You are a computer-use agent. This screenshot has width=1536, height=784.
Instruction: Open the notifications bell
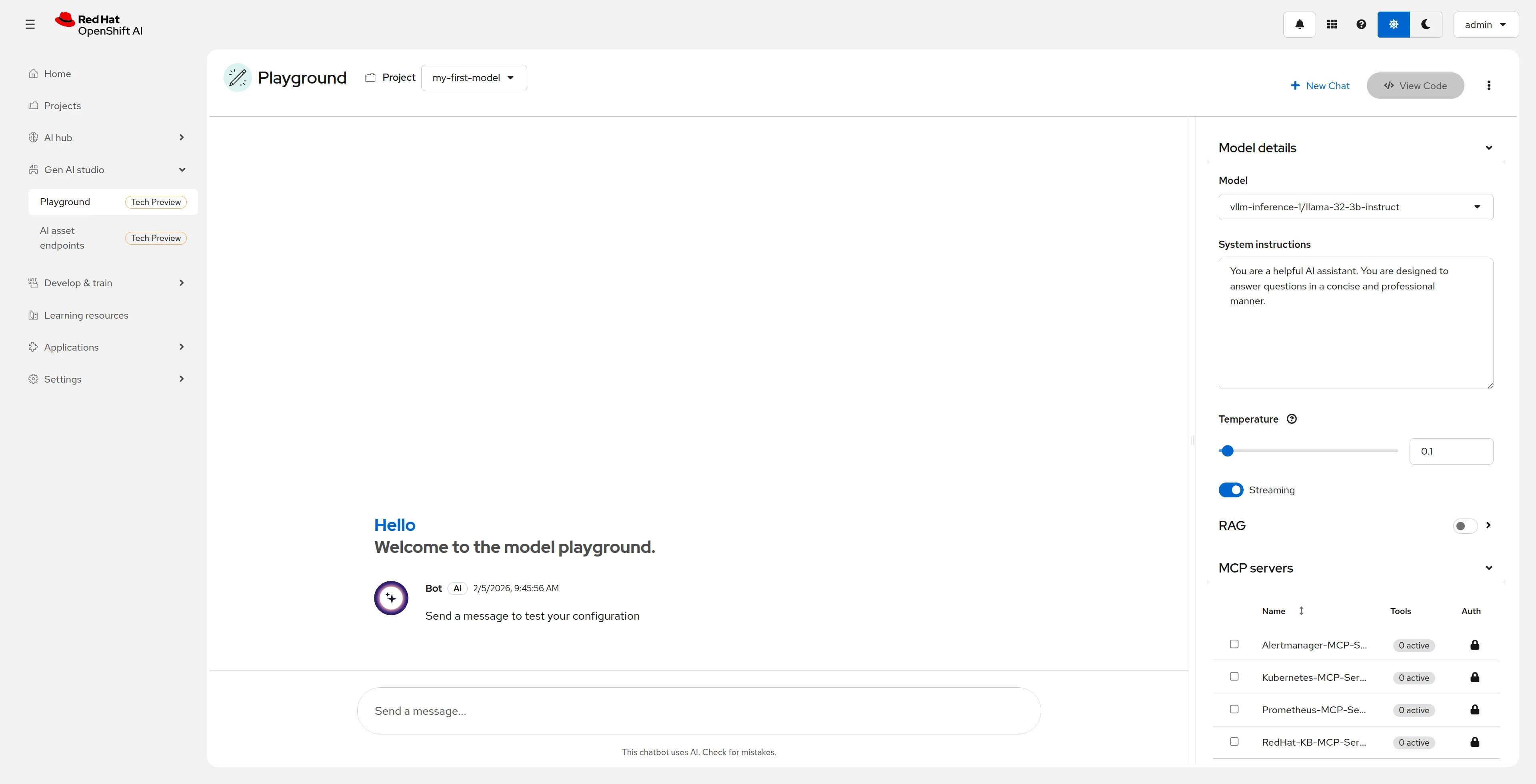click(x=1299, y=24)
